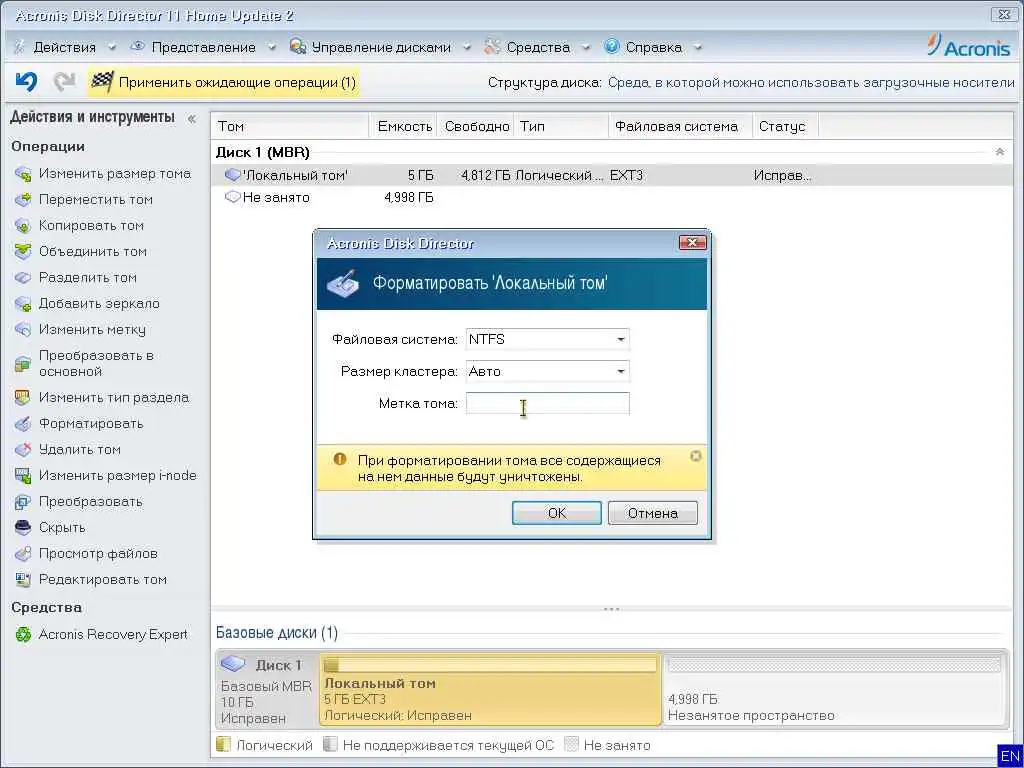Click the 'Изменить метку' icon
The width and height of the screenshot is (1024, 768).
pos(23,330)
